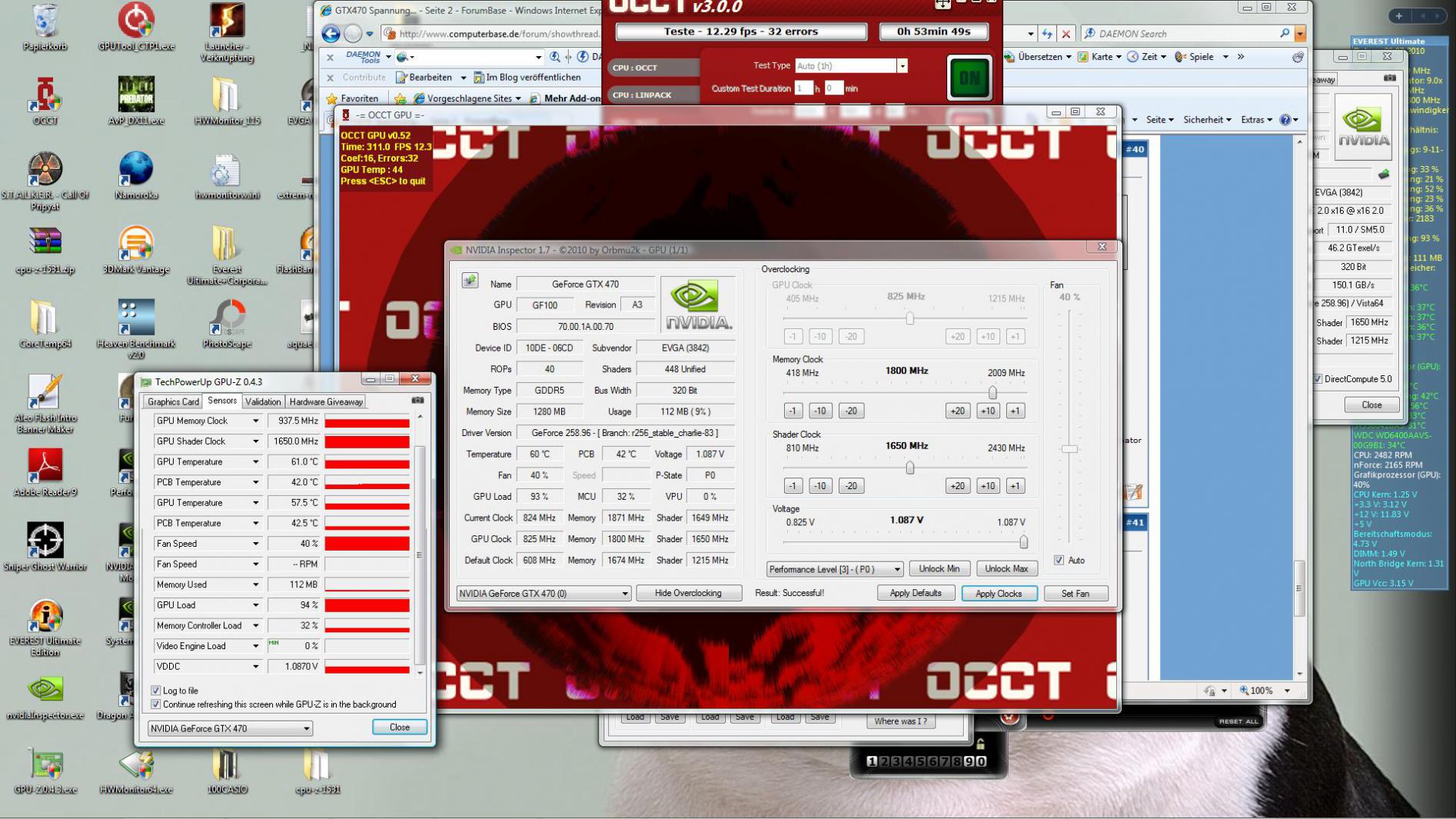Launch Sniper Ghost Warrior shortcut
1456x819 pixels.
tap(45, 548)
